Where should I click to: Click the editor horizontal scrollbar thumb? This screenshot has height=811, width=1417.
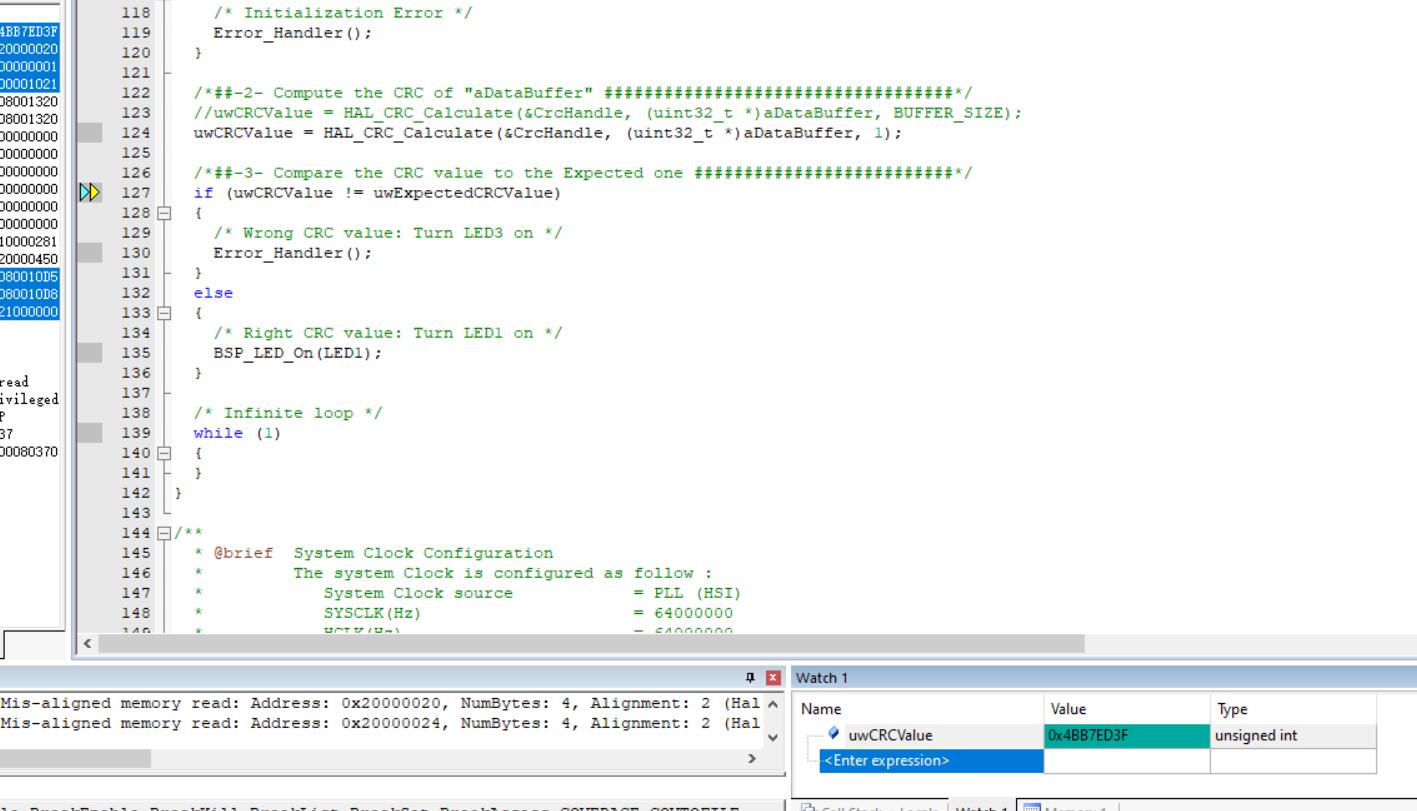[x=591, y=643]
